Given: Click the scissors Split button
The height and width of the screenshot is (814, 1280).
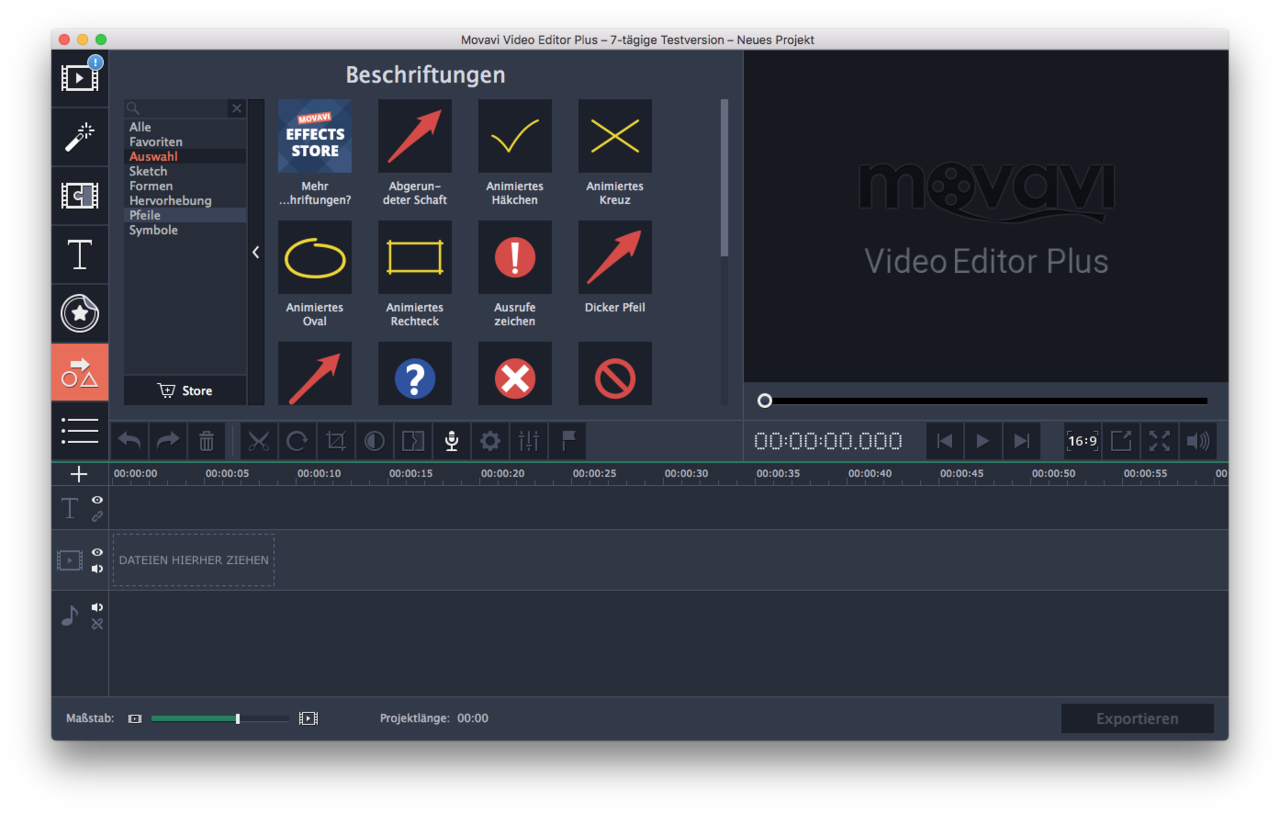Looking at the screenshot, I should (259, 441).
